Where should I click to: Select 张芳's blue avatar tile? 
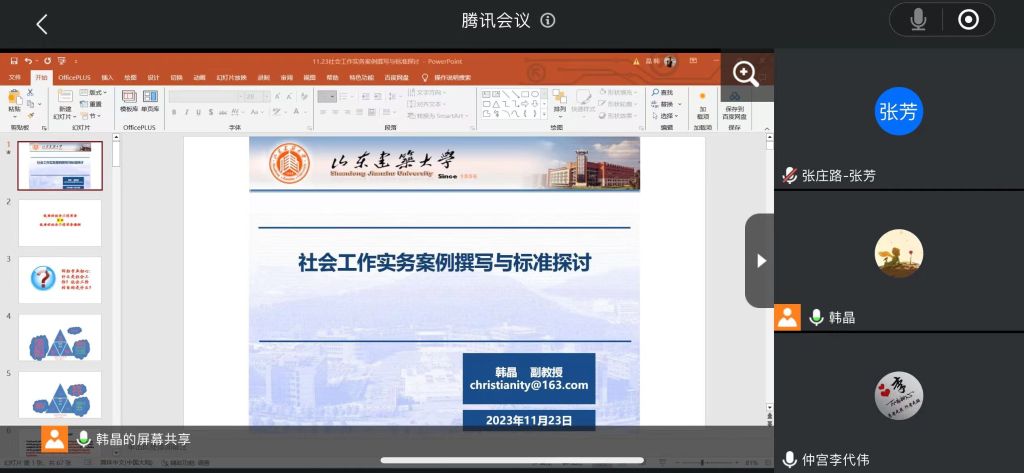pyautogui.click(x=898, y=112)
